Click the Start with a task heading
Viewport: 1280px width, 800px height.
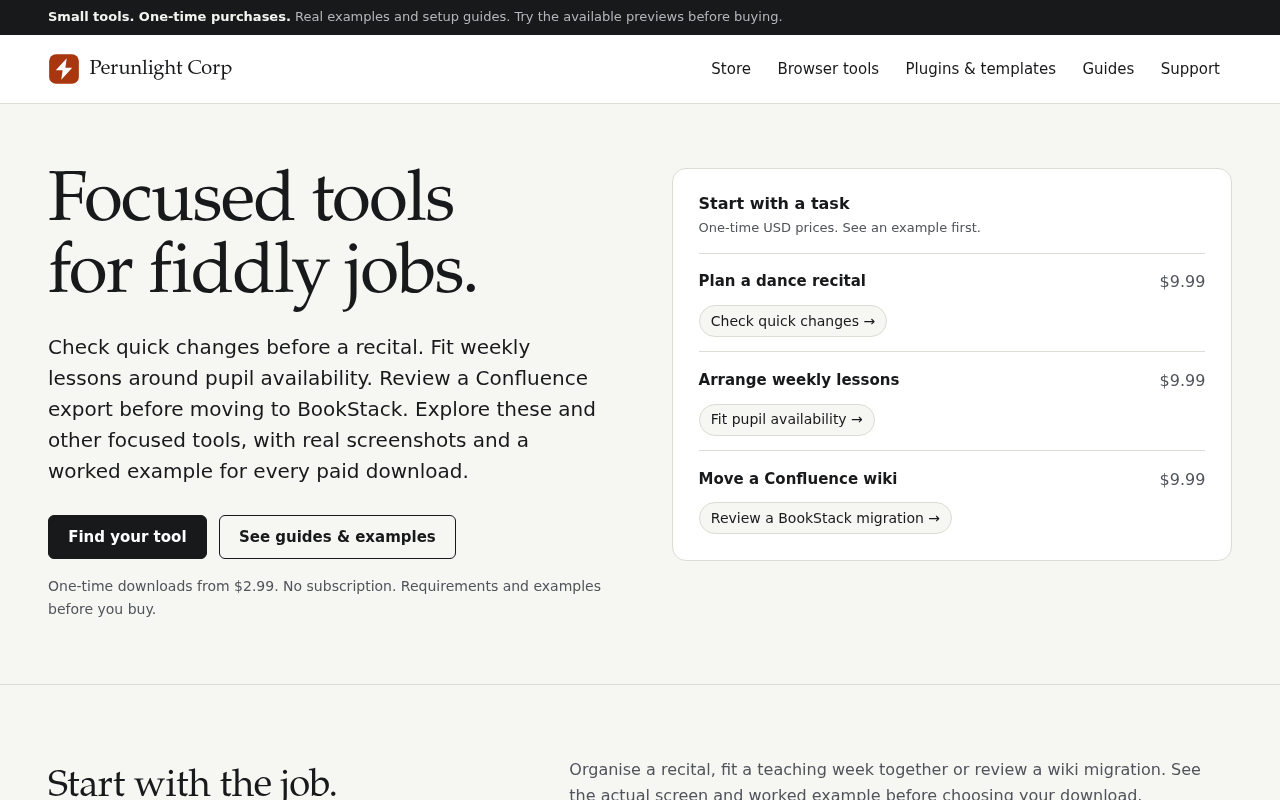click(774, 204)
